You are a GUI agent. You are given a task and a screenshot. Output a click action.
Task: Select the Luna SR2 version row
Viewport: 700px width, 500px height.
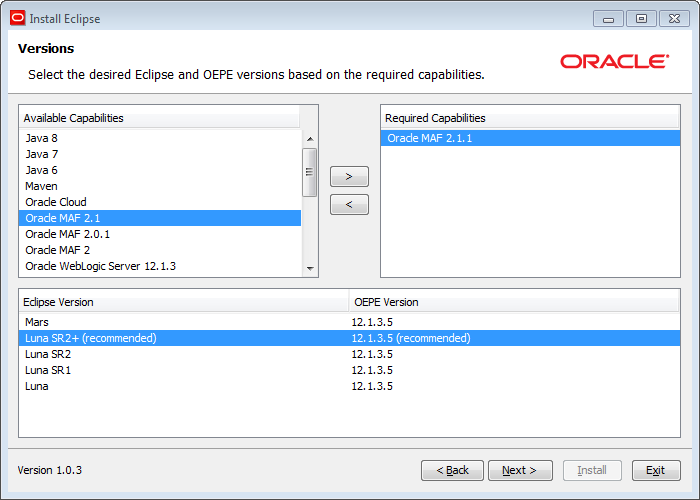pos(350,354)
